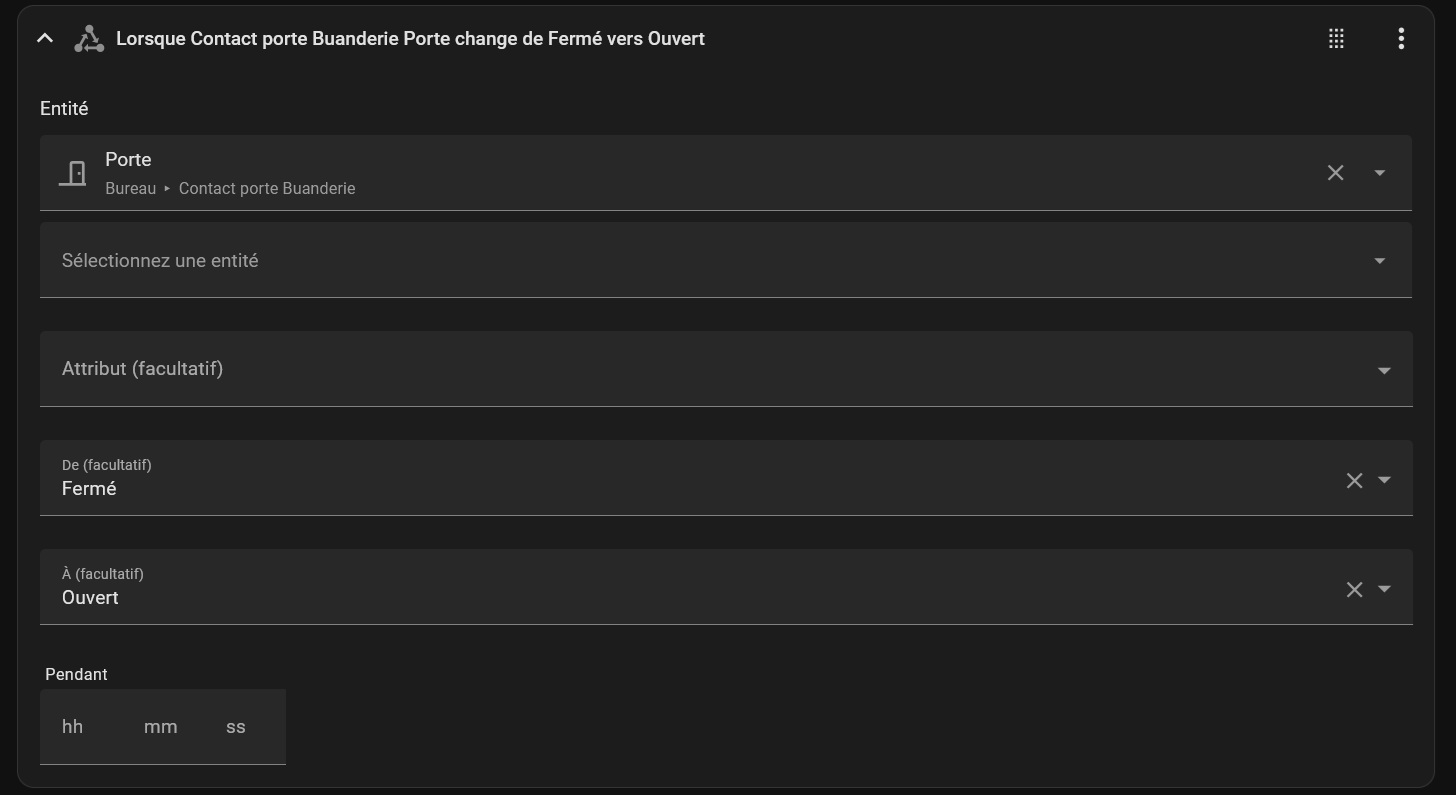Grab the trigger reorder drag handle
Image resolution: width=1456 pixels, height=795 pixels.
pos(1336,39)
